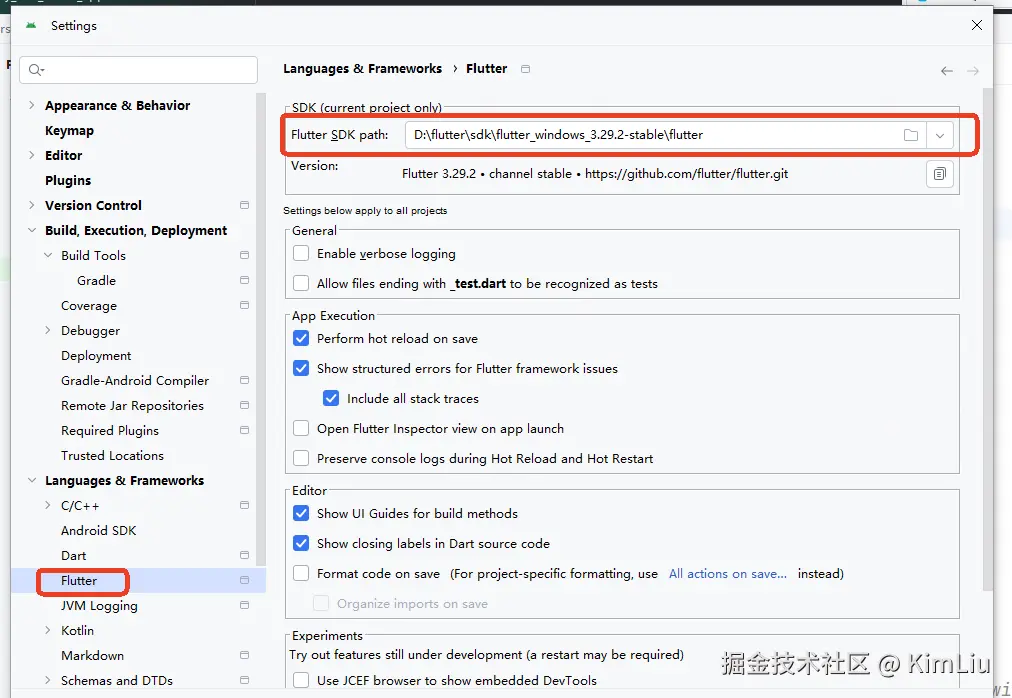Open Plugins settings page

point(68,181)
